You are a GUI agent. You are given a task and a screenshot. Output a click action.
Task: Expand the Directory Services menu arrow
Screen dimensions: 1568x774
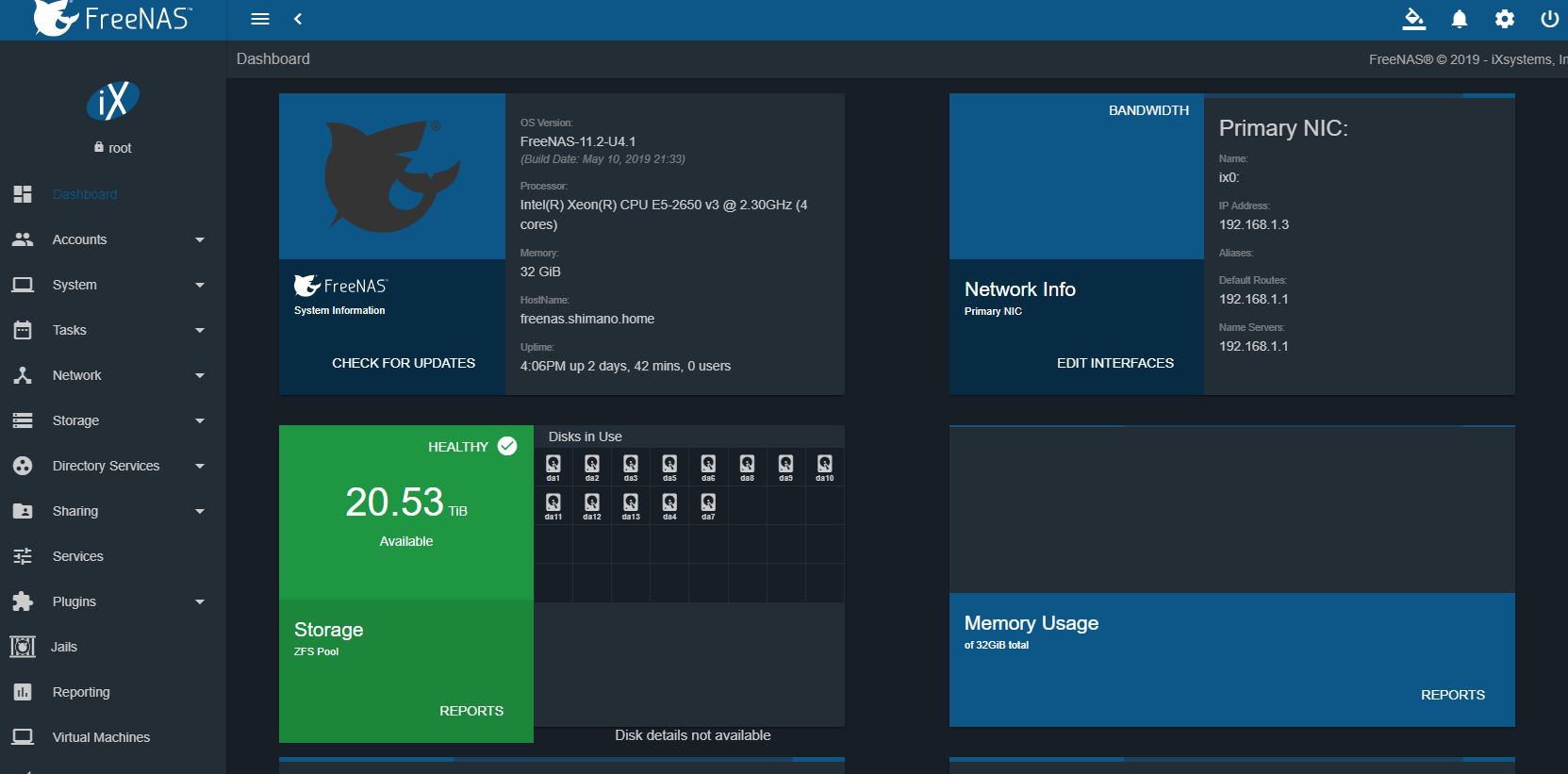200,467
